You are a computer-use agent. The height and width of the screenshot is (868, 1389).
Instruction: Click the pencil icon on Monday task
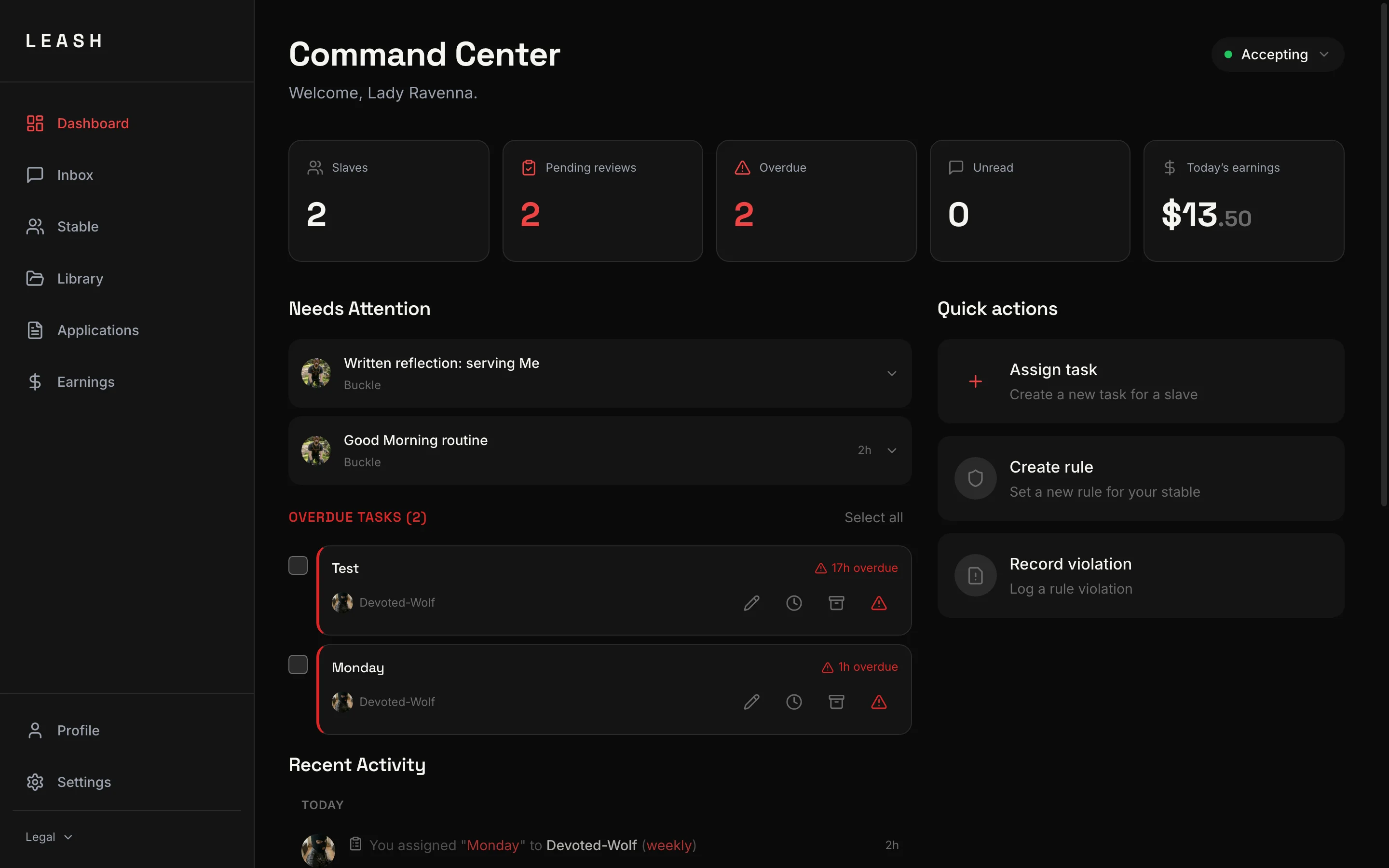click(x=751, y=702)
